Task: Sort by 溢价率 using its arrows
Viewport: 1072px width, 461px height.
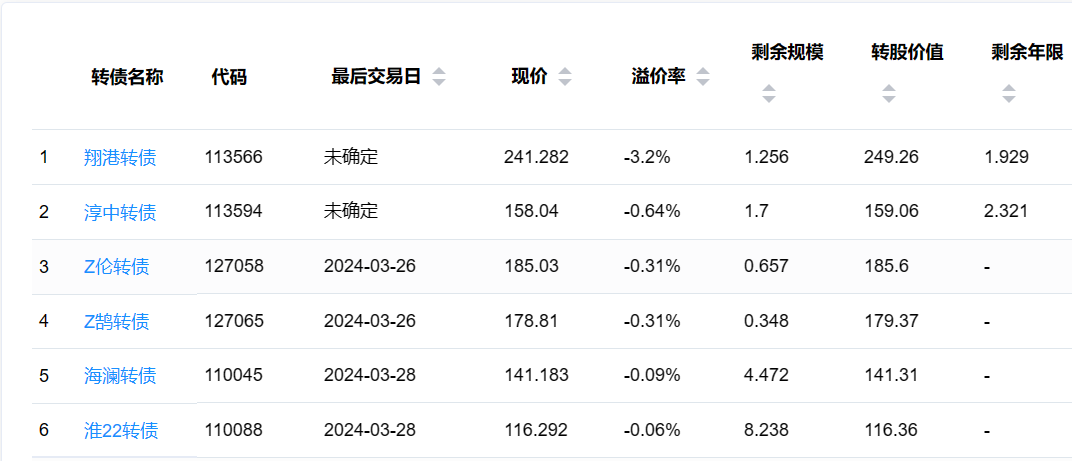Action: point(702,77)
